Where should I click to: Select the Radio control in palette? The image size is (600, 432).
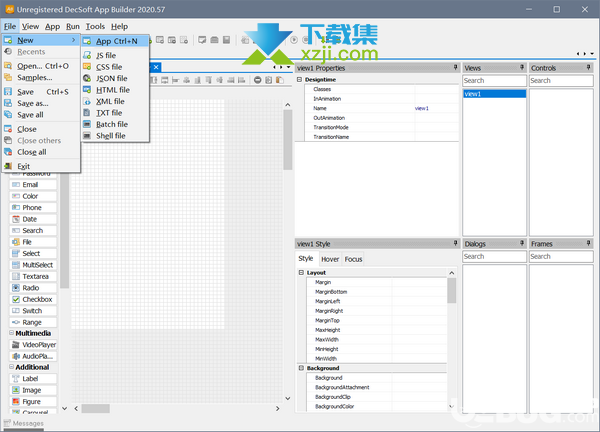click(33, 288)
